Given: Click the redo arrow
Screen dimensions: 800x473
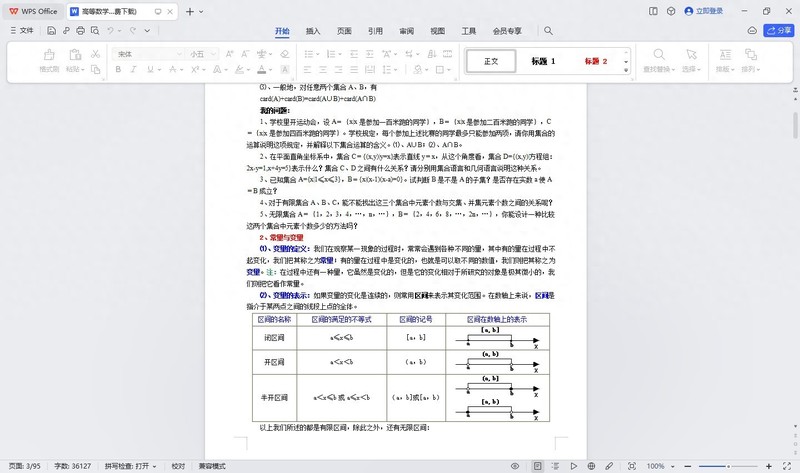Looking at the screenshot, I should [133, 31].
